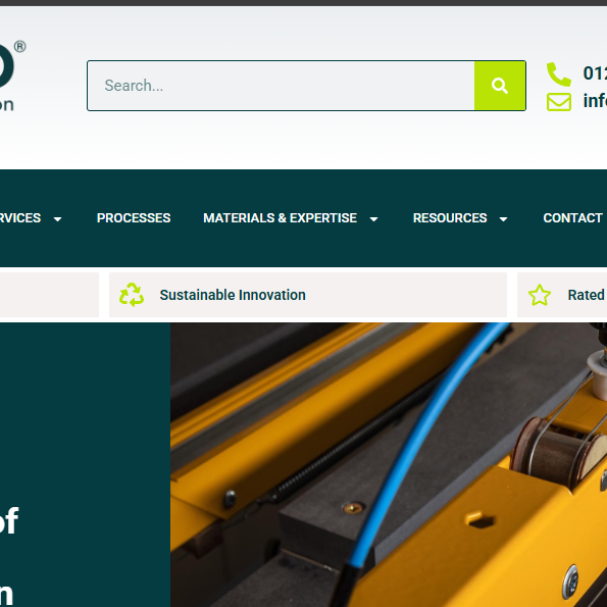Screen dimensions: 607x607
Task: Click the Rated banner text
Action: (x=586, y=295)
